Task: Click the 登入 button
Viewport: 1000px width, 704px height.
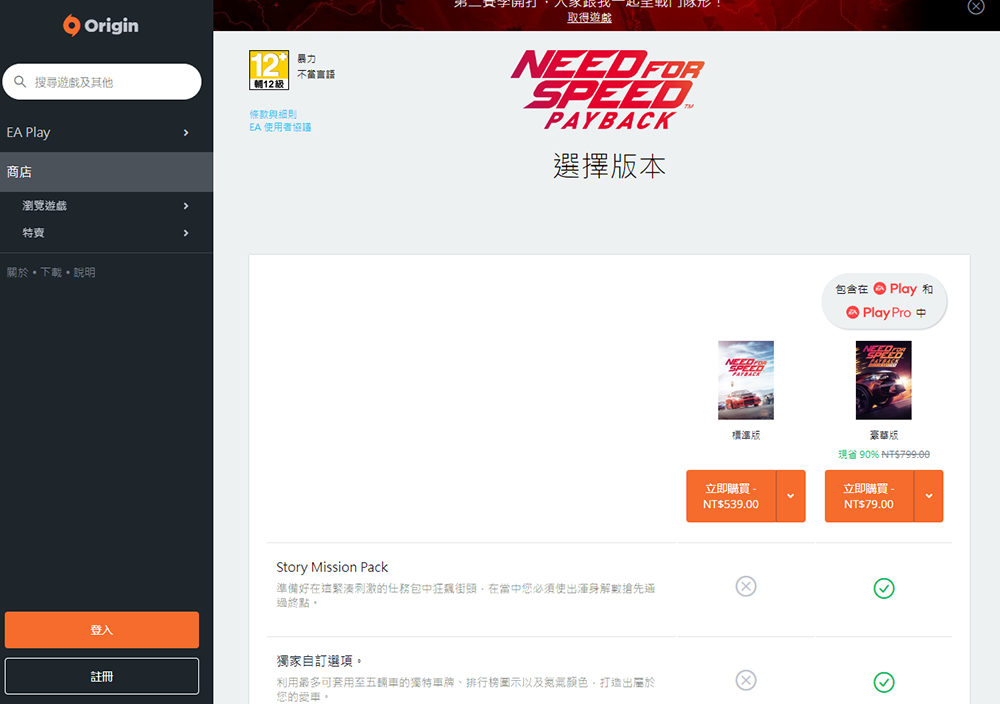Action: coord(101,630)
